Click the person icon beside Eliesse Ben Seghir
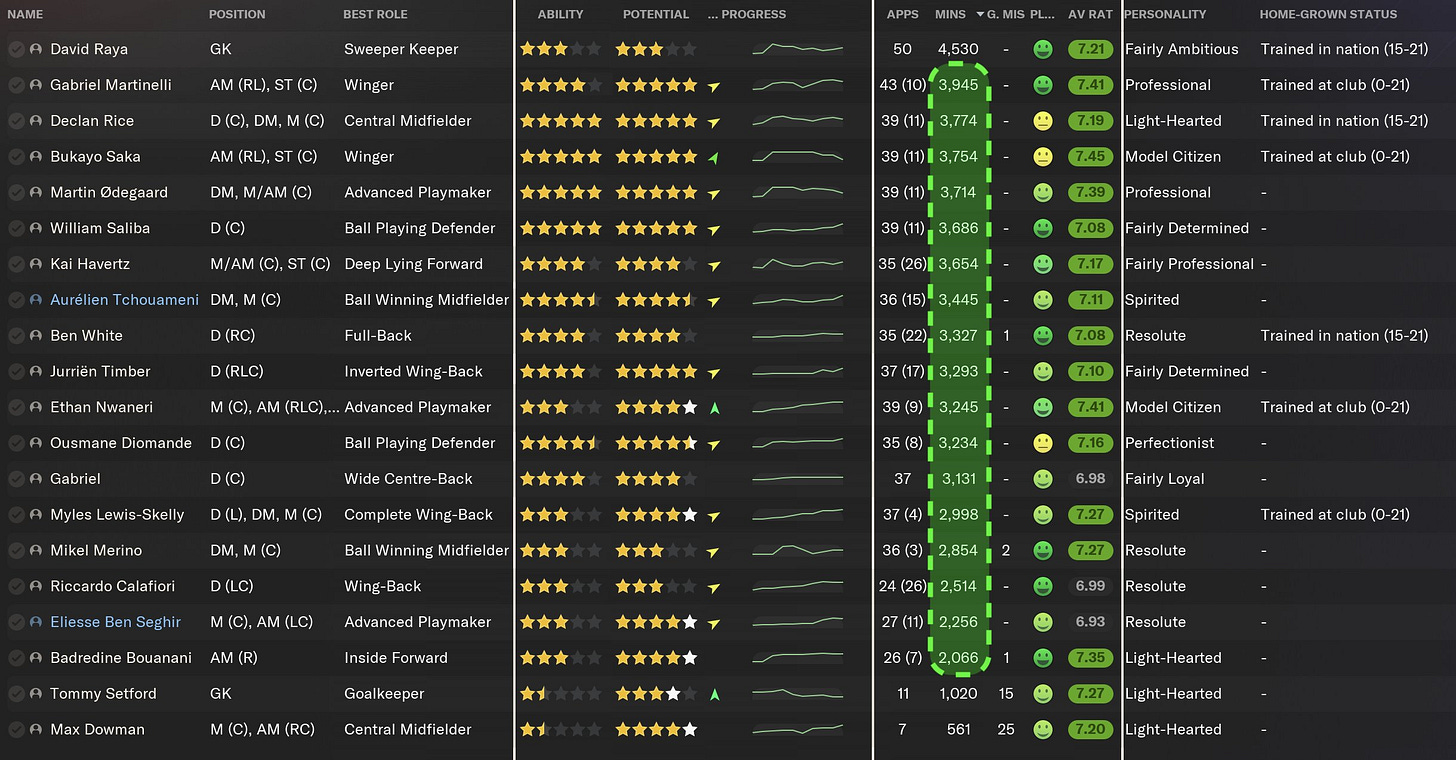 (37, 622)
